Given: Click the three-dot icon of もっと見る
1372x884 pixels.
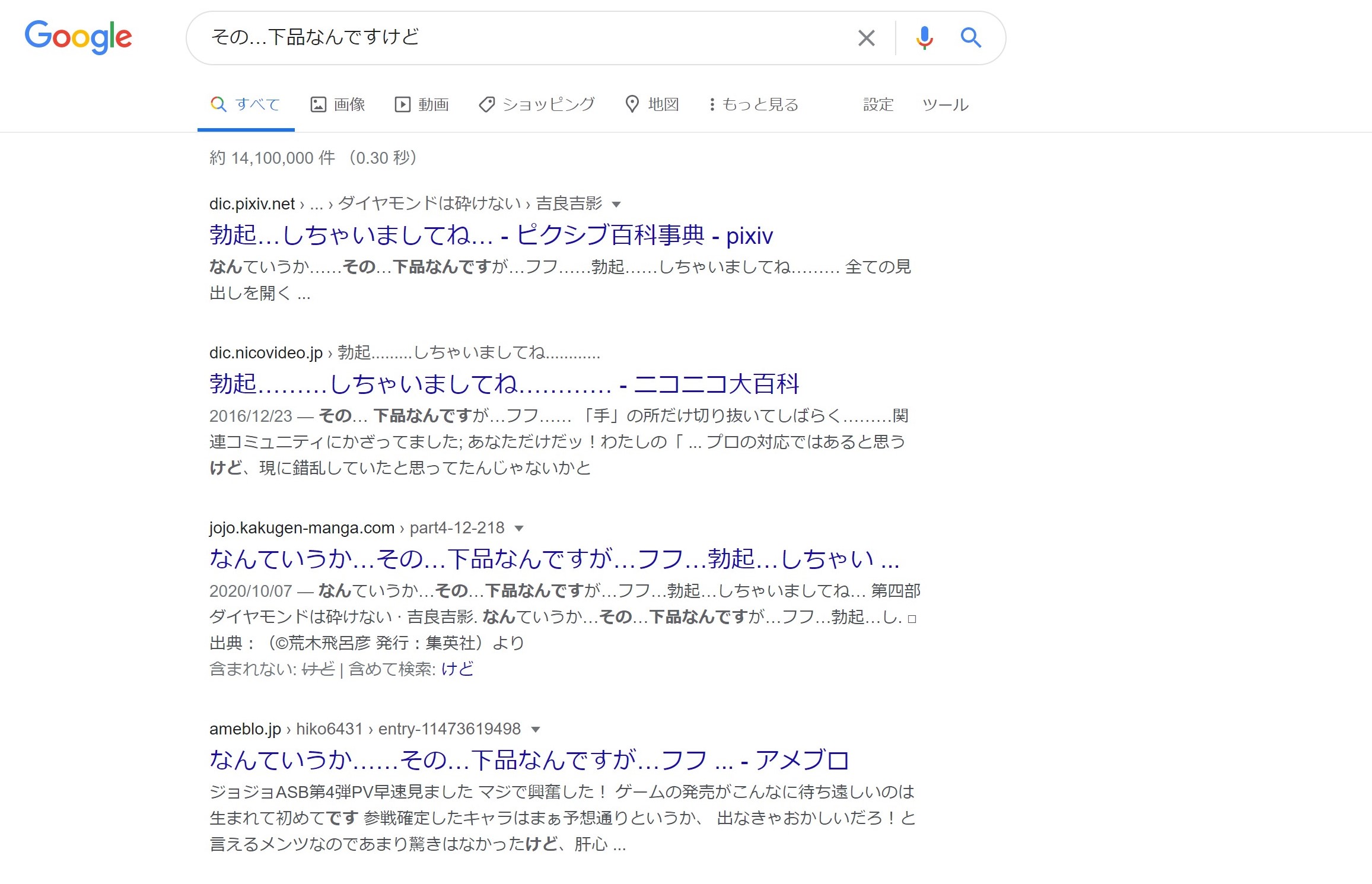Looking at the screenshot, I should point(712,104).
